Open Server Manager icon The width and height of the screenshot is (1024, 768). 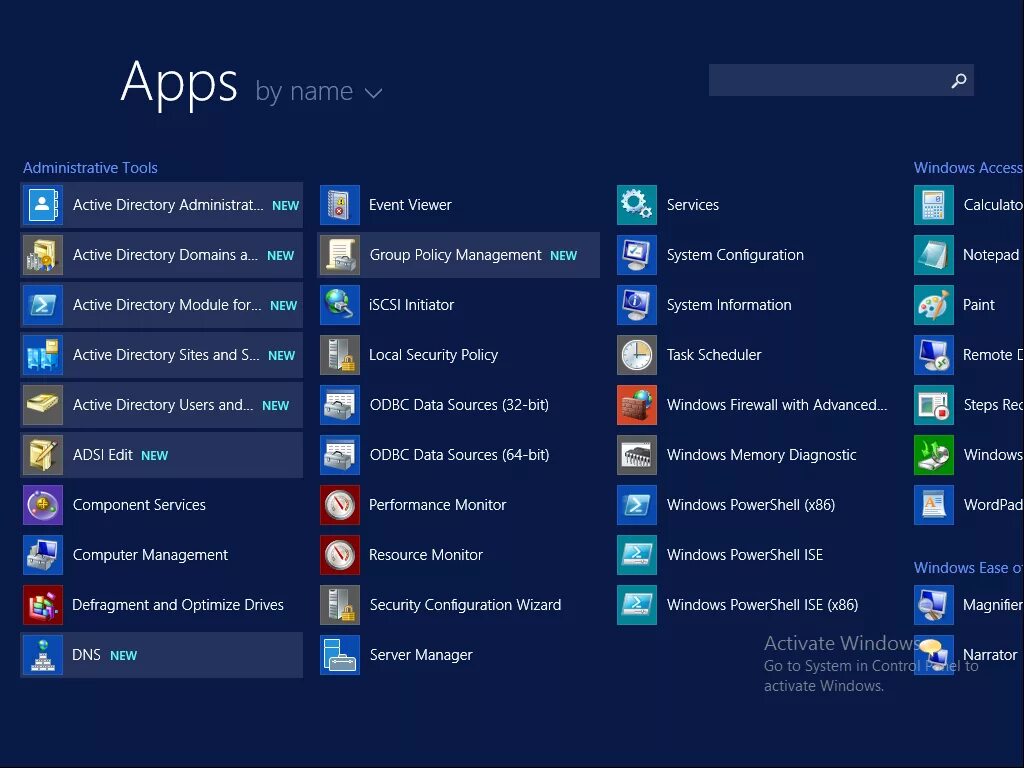coord(340,654)
